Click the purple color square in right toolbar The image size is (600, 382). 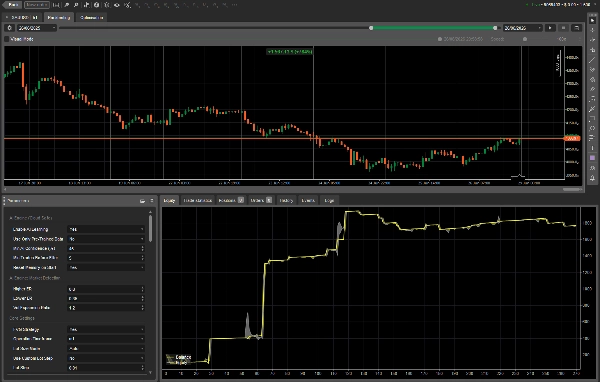pos(592,158)
